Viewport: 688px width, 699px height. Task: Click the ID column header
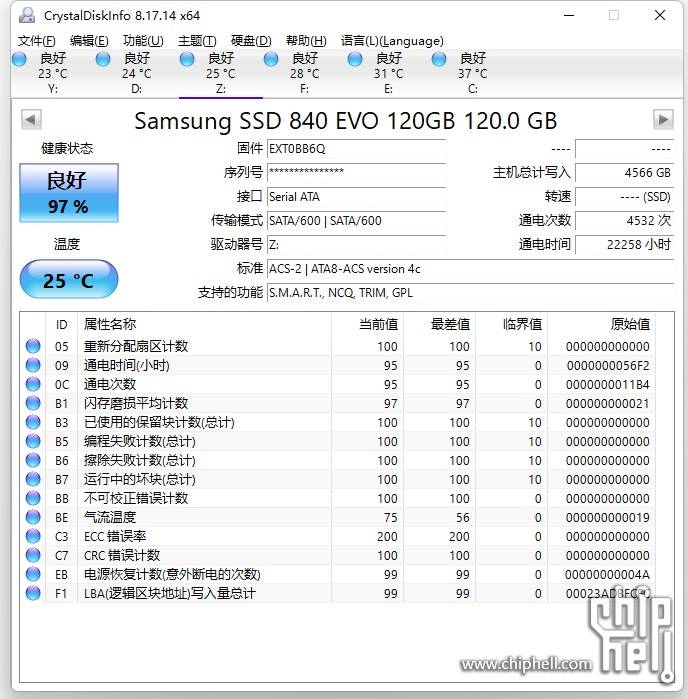(62, 324)
